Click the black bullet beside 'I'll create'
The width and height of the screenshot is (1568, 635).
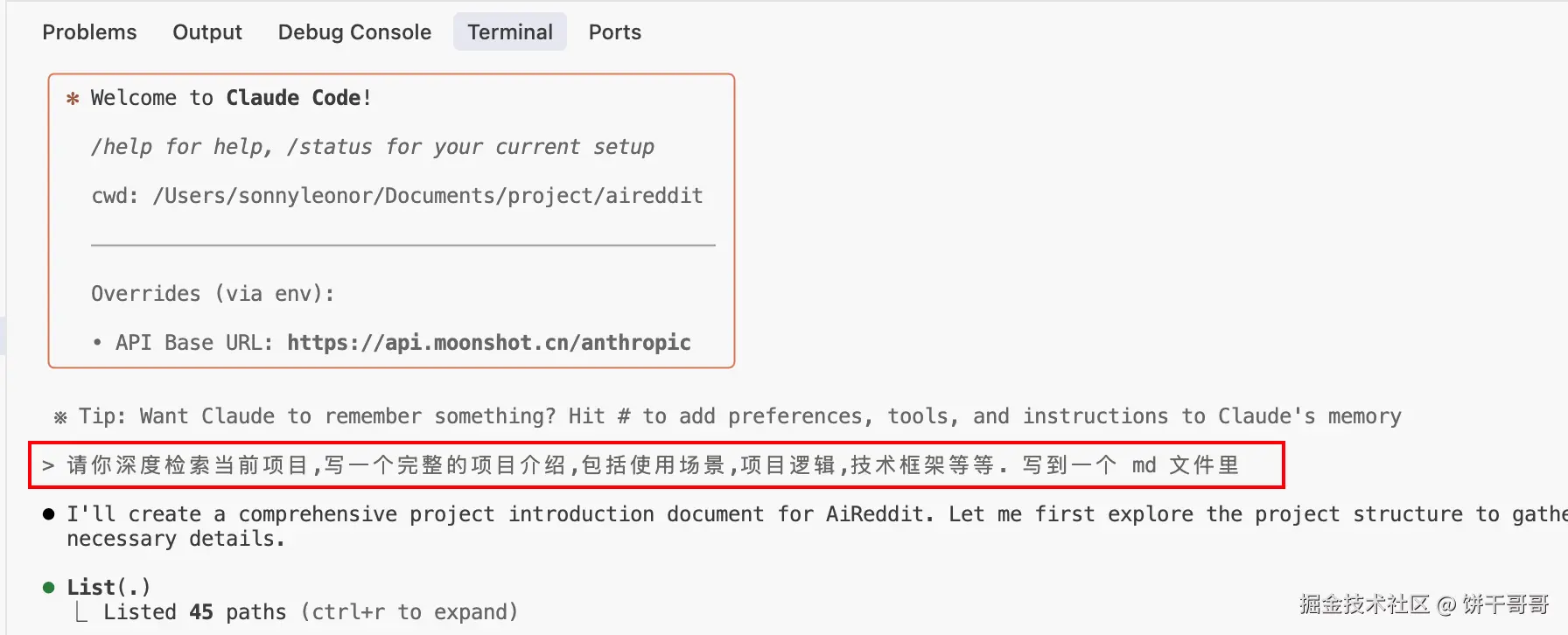coord(49,514)
